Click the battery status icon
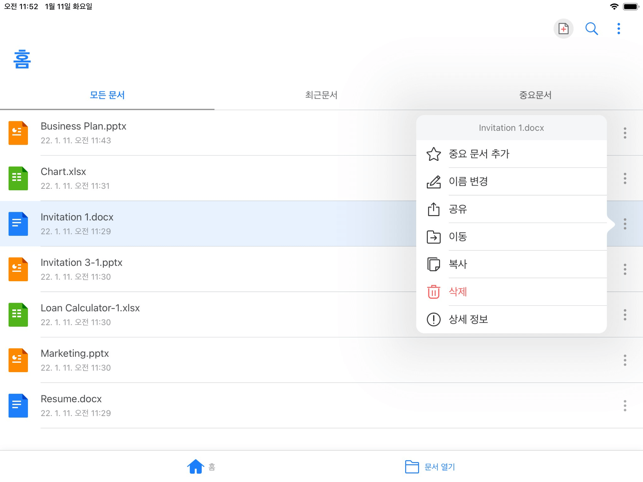 coord(631,7)
